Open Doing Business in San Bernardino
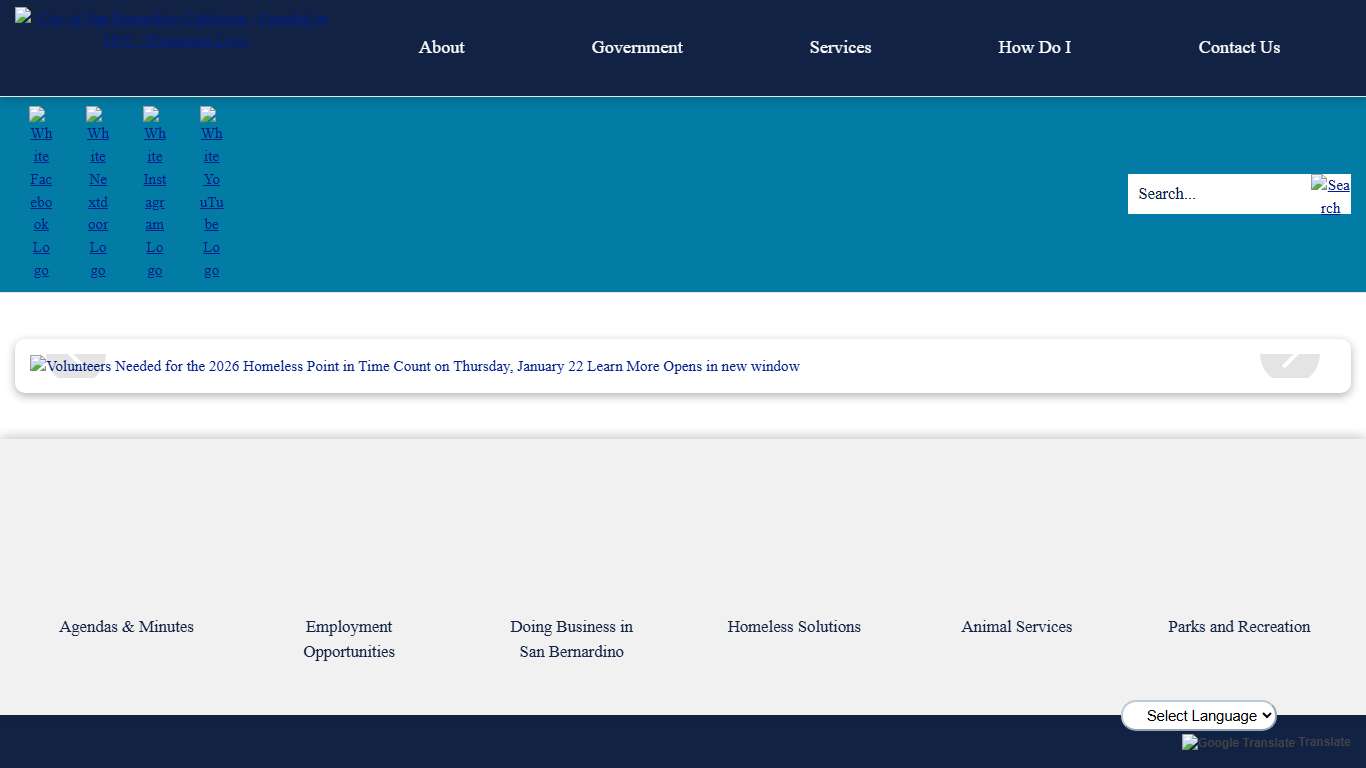The width and height of the screenshot is (1366, 768). point(571,638)
